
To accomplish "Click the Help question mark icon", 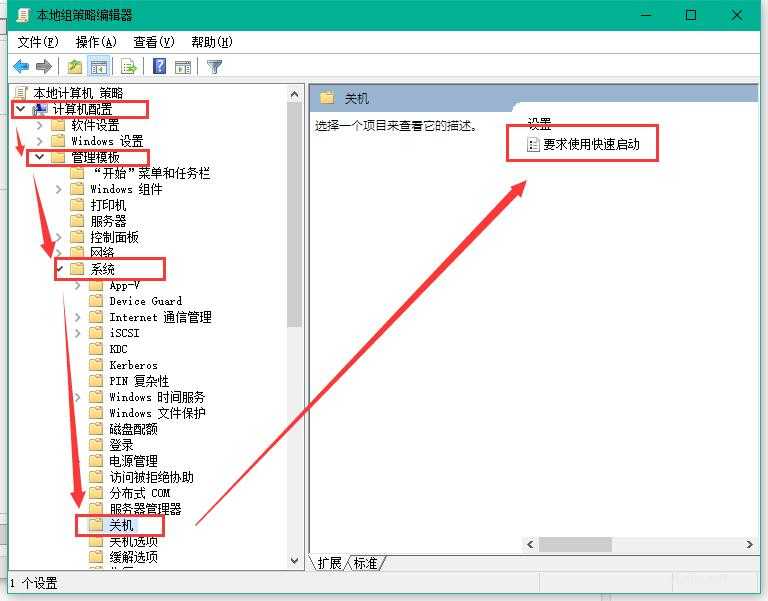I will (x=160, y=66).
